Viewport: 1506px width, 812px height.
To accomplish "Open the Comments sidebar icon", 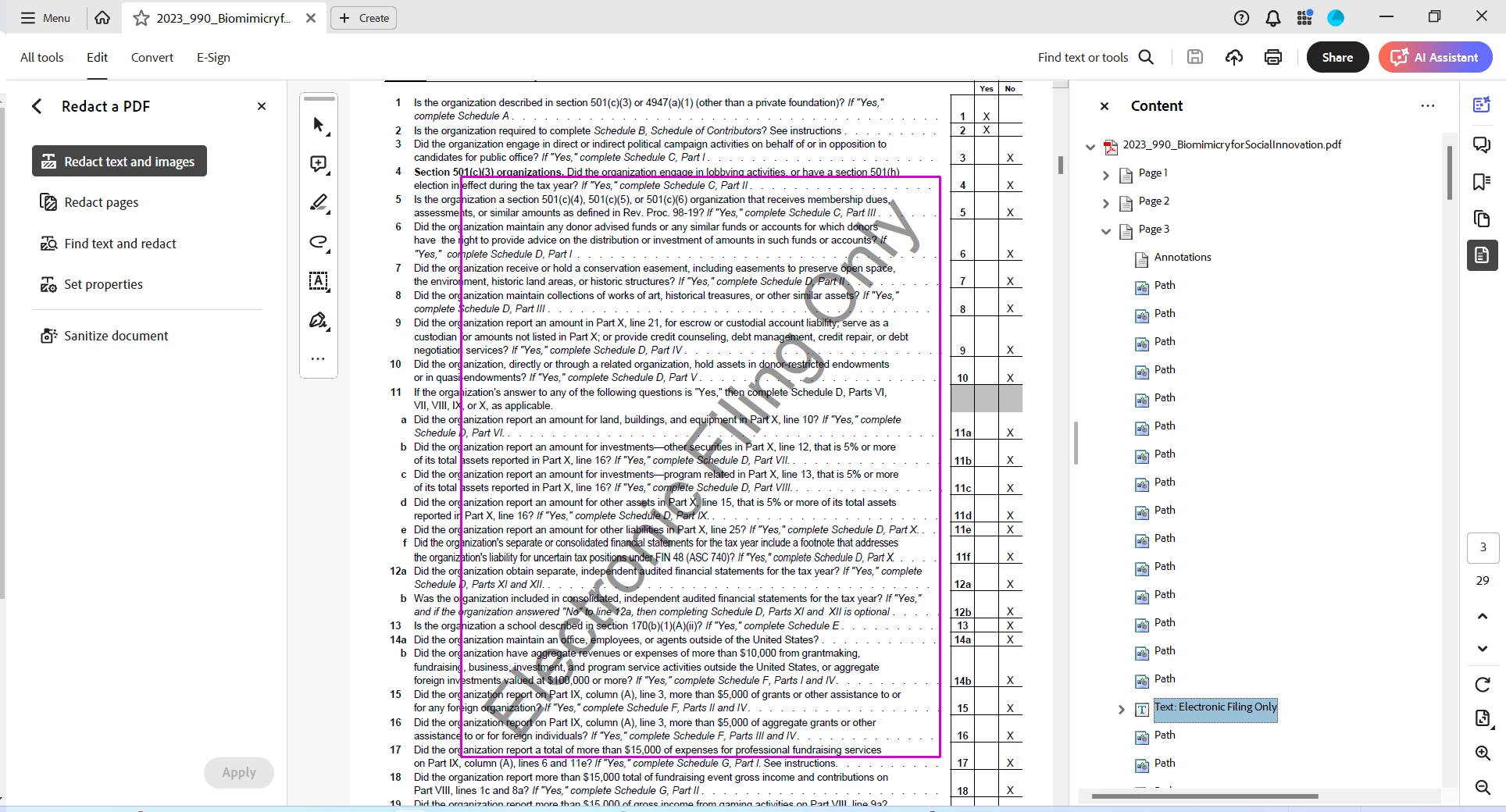I will click(x=1482, y=144).
